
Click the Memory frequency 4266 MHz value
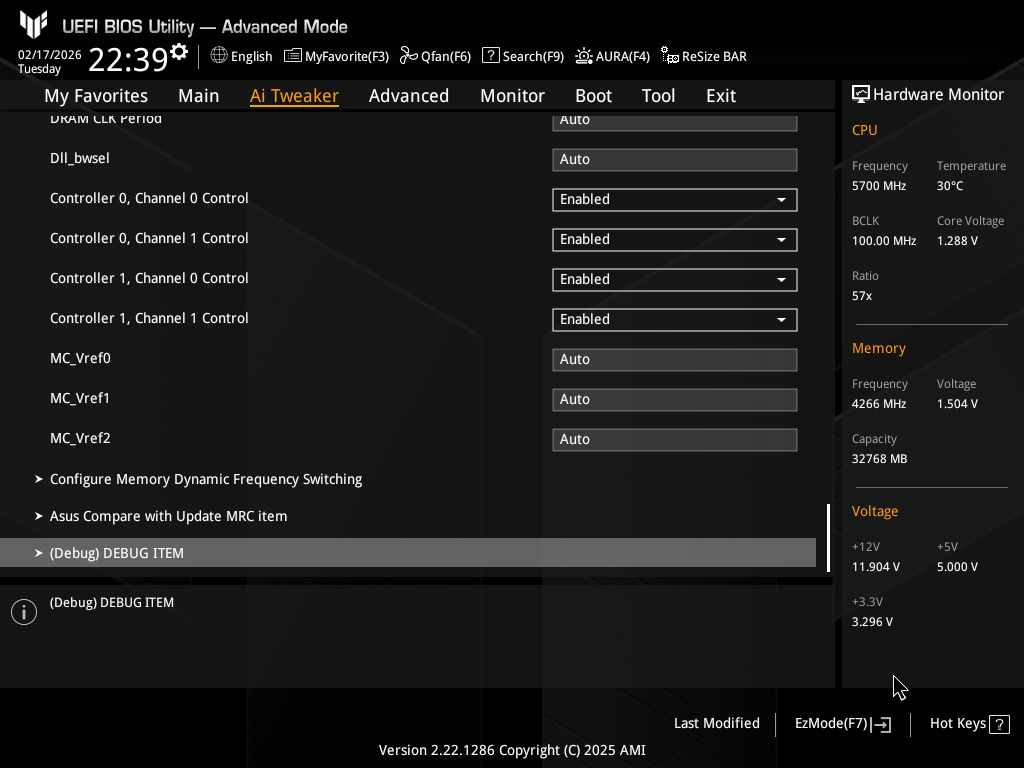(x=878, y=404)
